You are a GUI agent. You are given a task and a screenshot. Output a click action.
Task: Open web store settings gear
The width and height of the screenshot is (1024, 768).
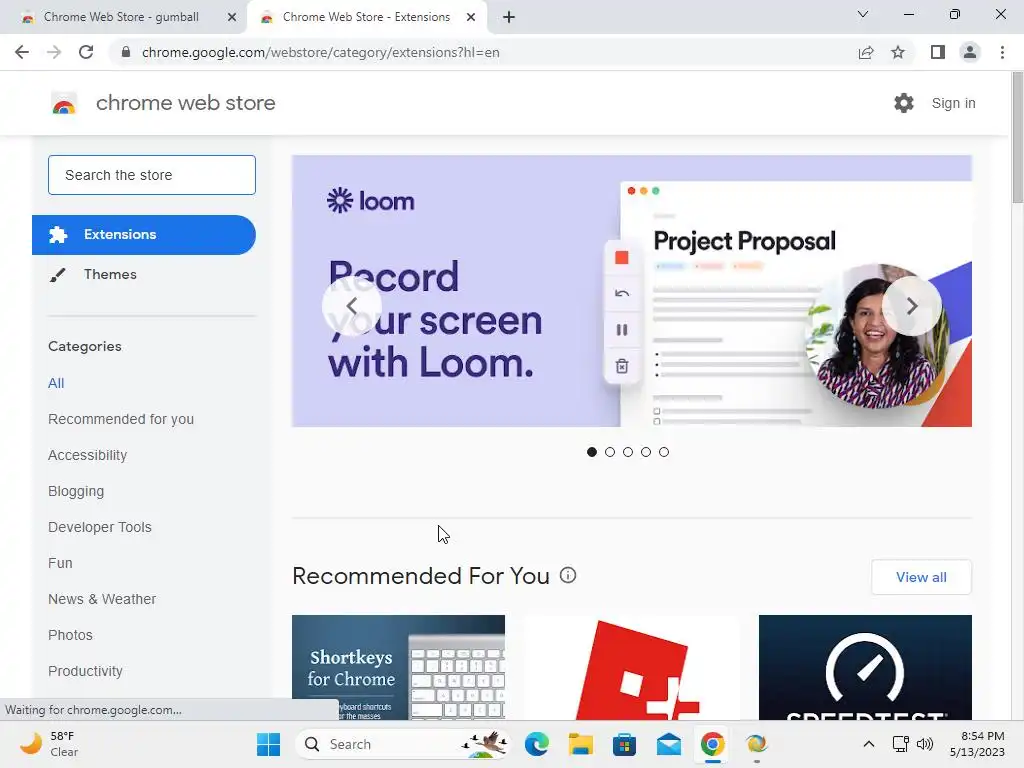(x=904, y=103)
